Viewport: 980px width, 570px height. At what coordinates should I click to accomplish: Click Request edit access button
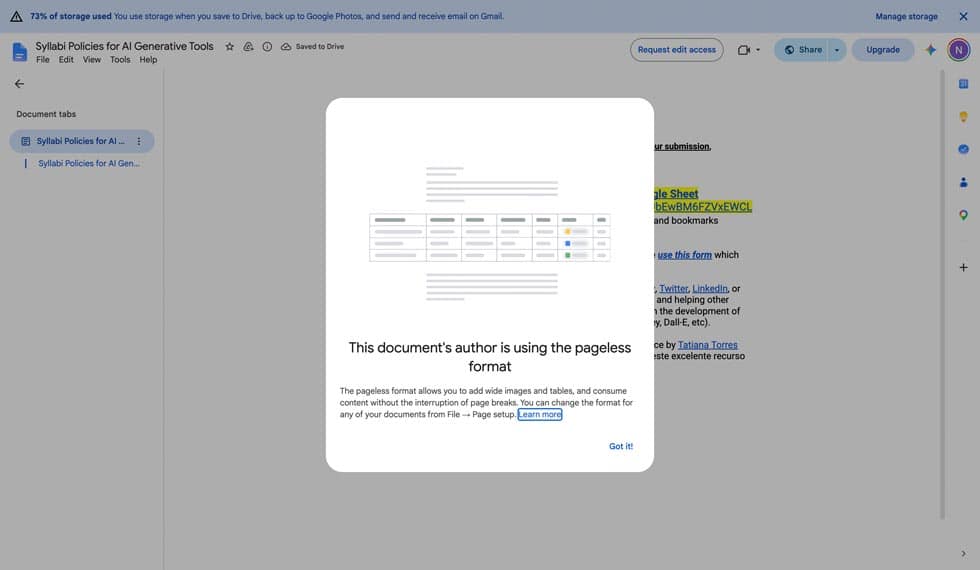pos(676,50)
